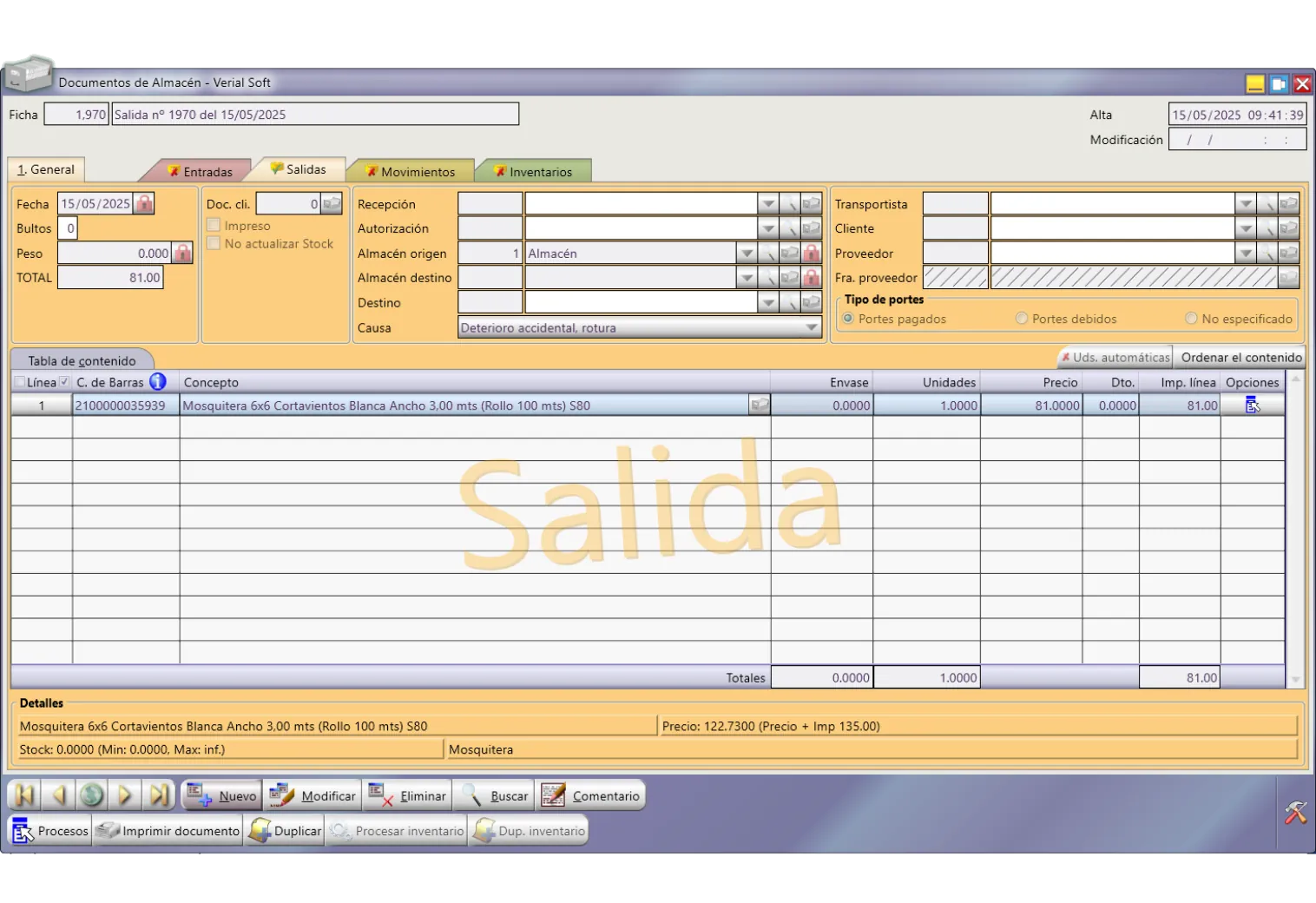Click the Duplicar button
1316x903 pixels.
pos(286,831)
